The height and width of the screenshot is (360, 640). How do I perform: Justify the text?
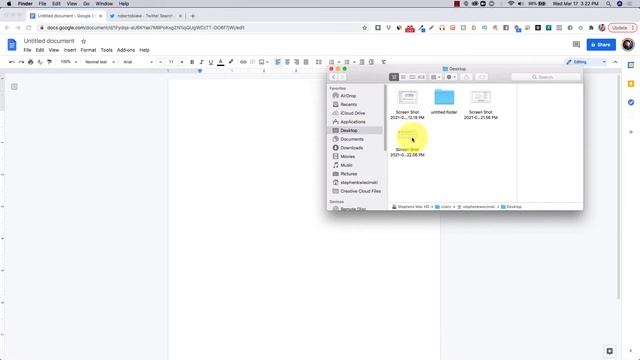(x=306, y=62)
